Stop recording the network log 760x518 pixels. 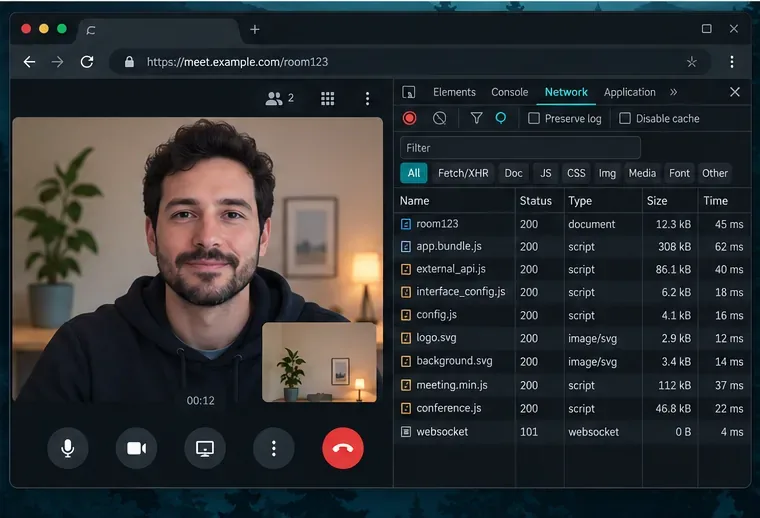(410, 118)
